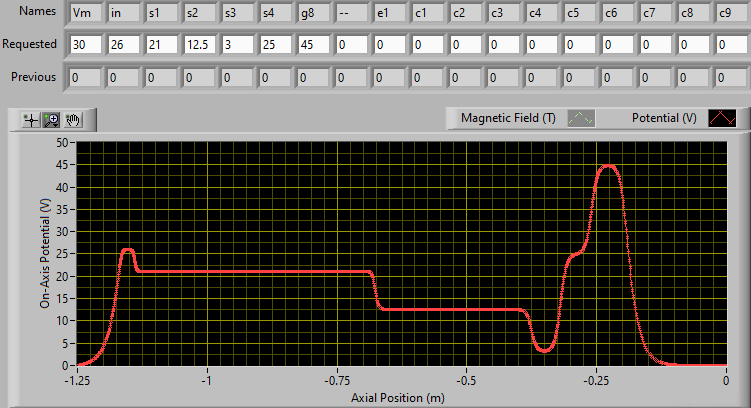Image resolution: width=751 pixels, height=408 pixels.
Task: Click the On-Axis Potential (V) axis label
Action: pyautogui.click(x=45, y=253)
